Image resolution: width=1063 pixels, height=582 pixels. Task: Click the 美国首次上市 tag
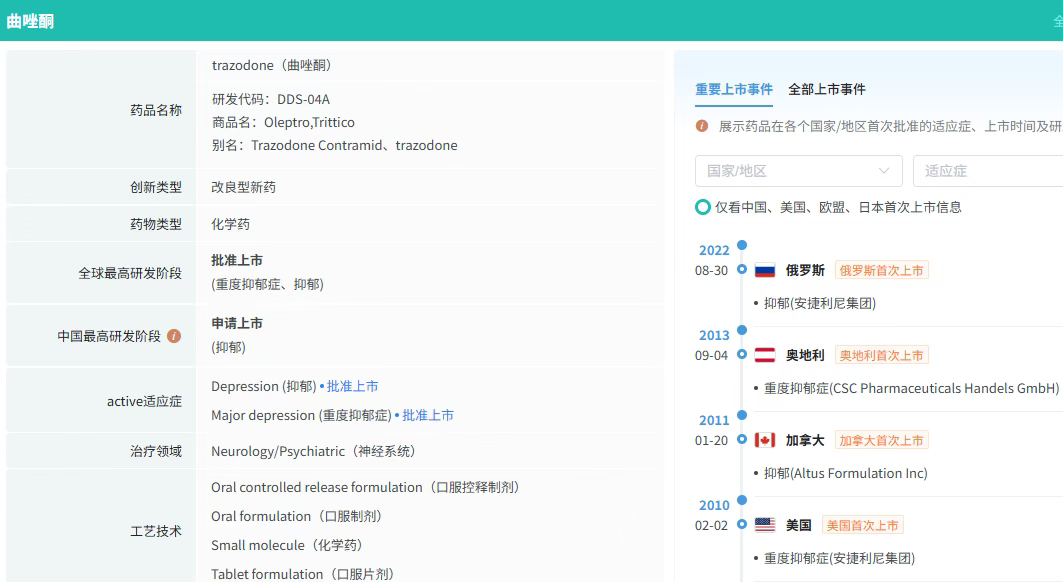(862, 525)
